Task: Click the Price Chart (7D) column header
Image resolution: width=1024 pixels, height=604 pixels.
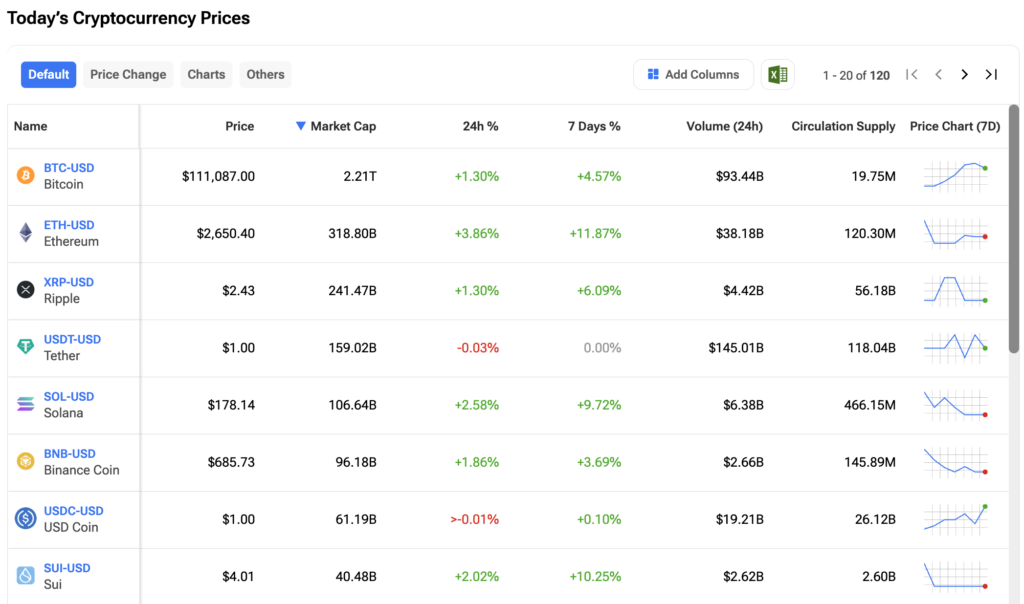Action: 955,126
